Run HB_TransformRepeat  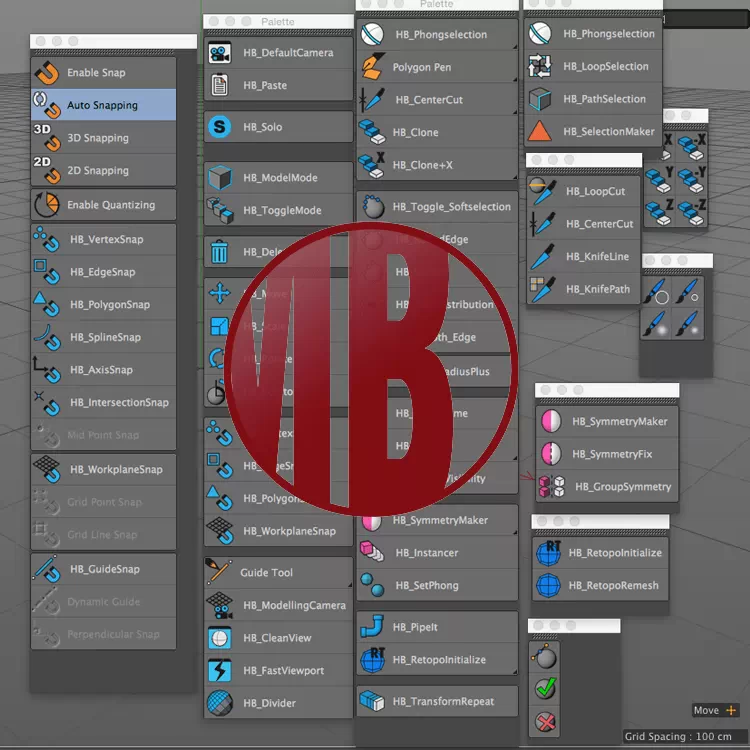tap(437, 701)
